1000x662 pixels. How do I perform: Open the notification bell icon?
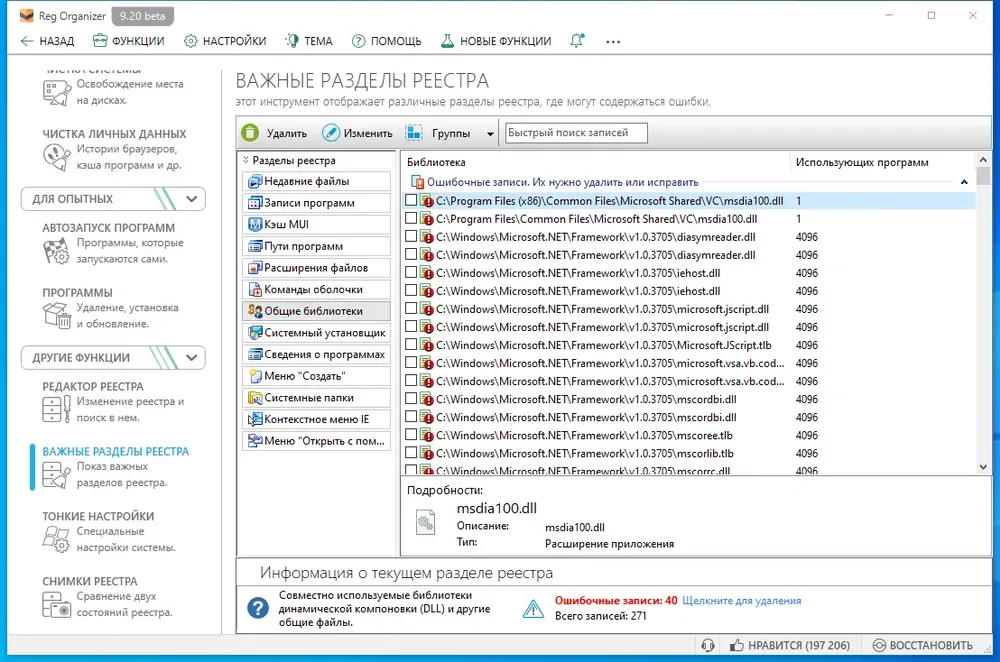pyautogui.click(x=577, y=41)
